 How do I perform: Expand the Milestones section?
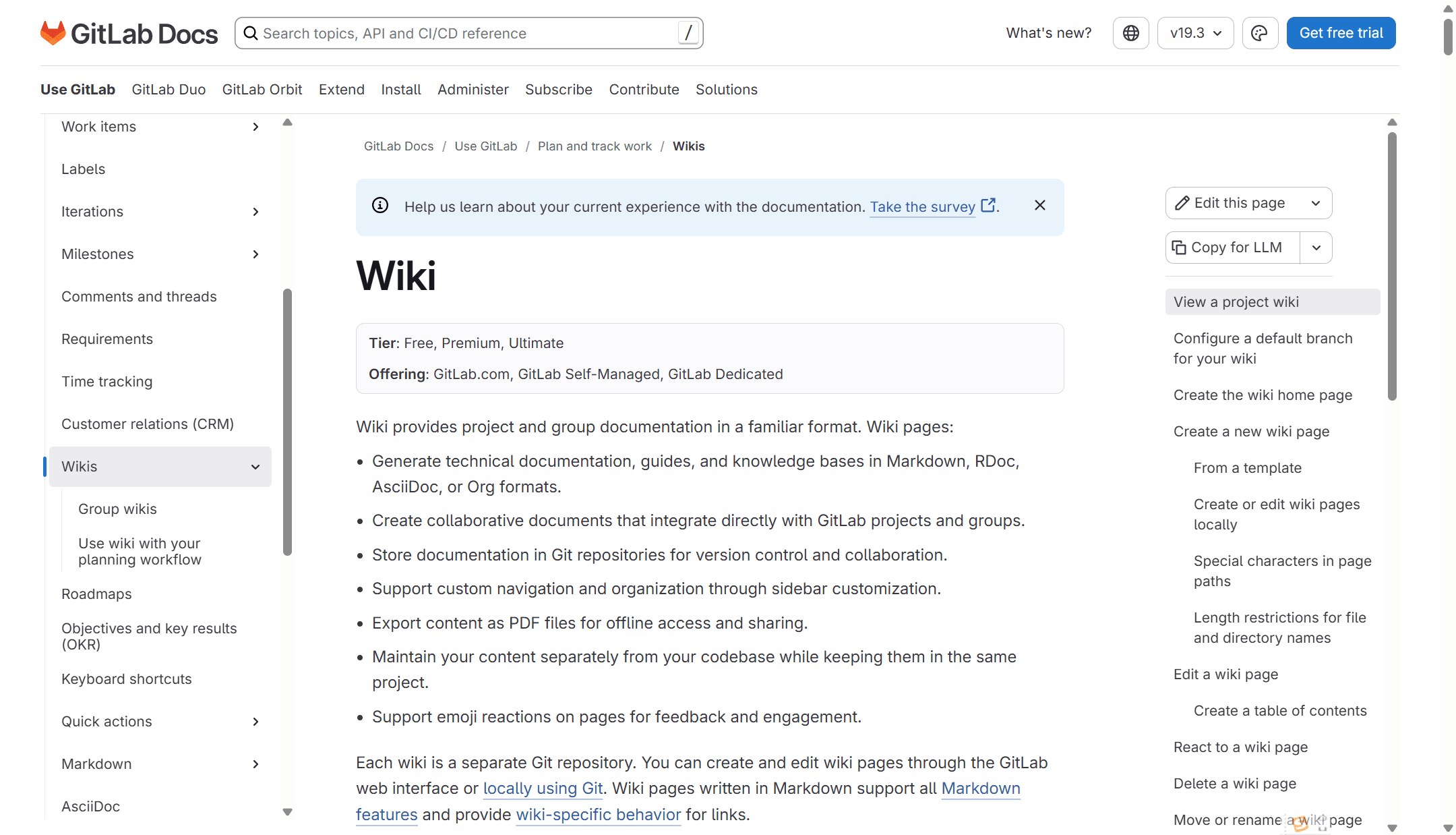pyautogui.click(x=255, y=254)
